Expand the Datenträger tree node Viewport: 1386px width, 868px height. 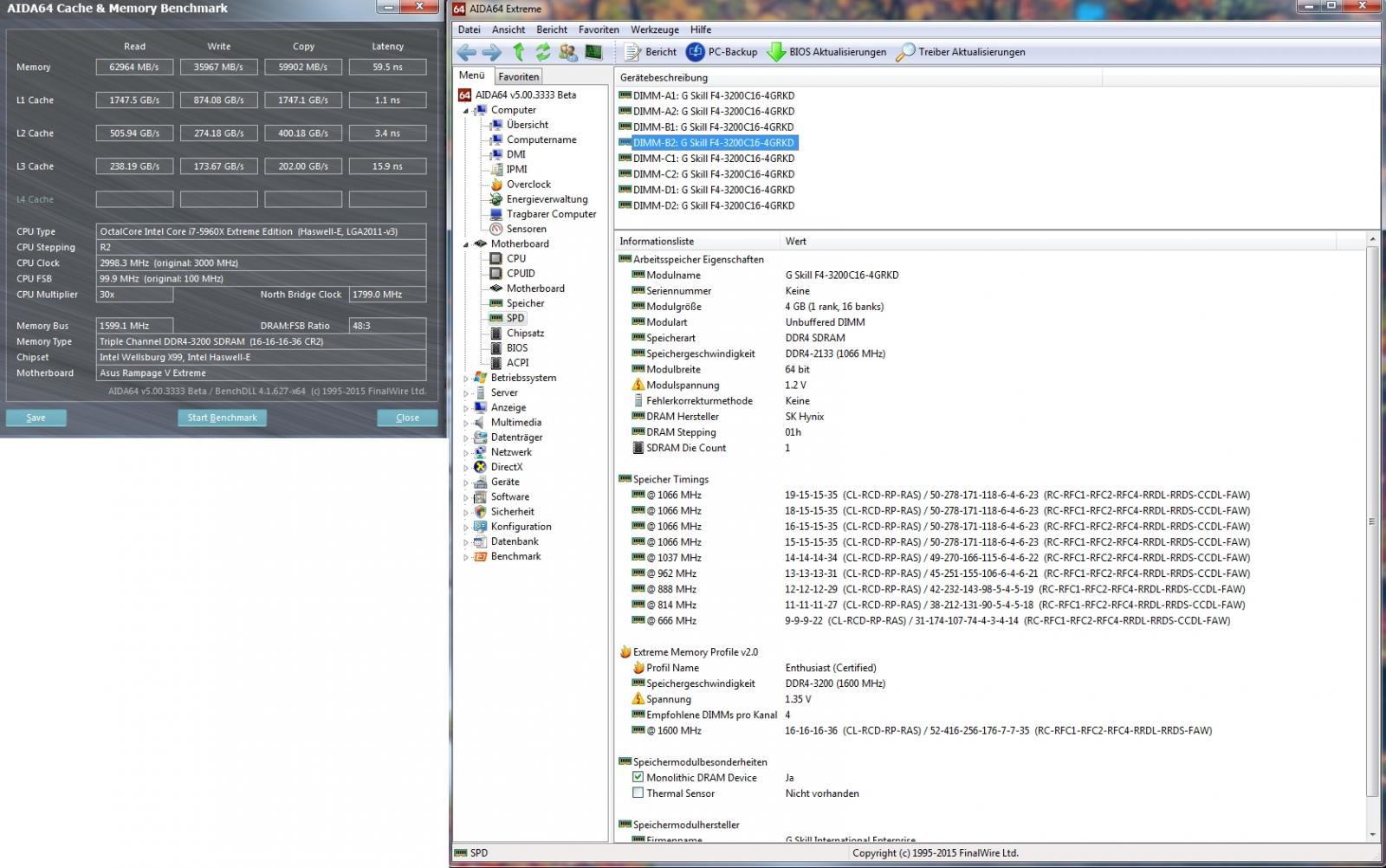pos(466,438)
